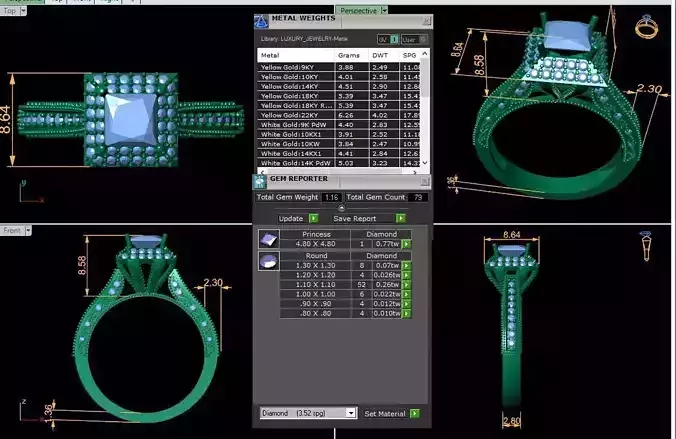Click the vertical scrollbar thumb of metal list
The height and width of the screenshot is (439, 676).
(425, 78)
